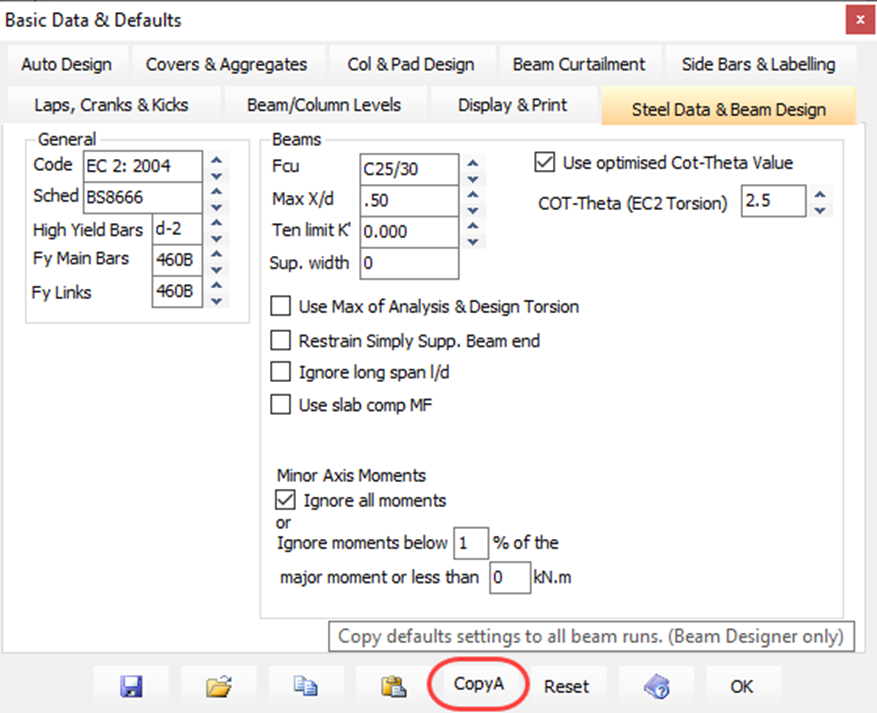Image resolution: width=877 pixels, height=713 pixels.
Task: Tick Ignore long span l/d option
Action: pyautogui.click(x=280, y=372)
